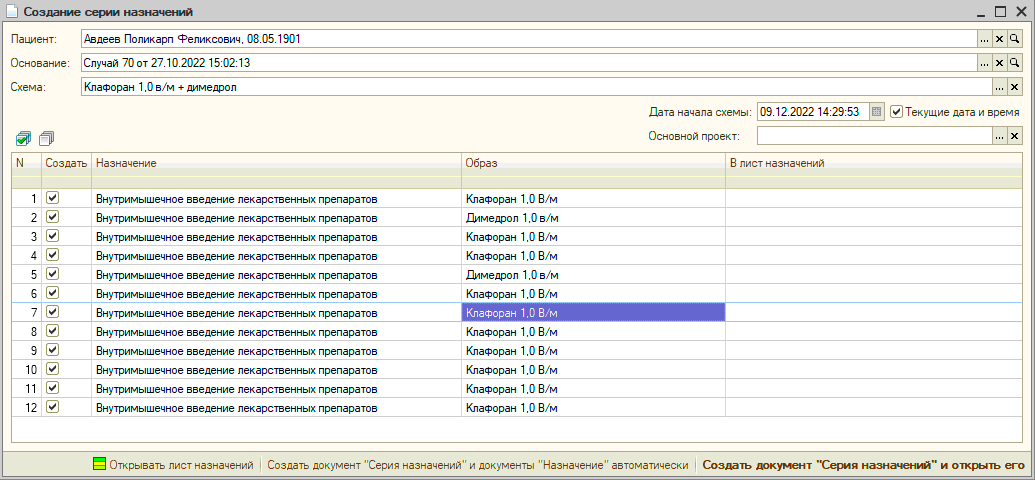Clear the Пациент field
This screenshot has height=480, width=1035.
tap(999, 39)
